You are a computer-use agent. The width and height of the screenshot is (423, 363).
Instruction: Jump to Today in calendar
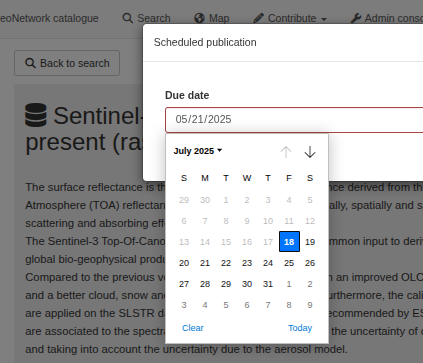coord(300,328)
